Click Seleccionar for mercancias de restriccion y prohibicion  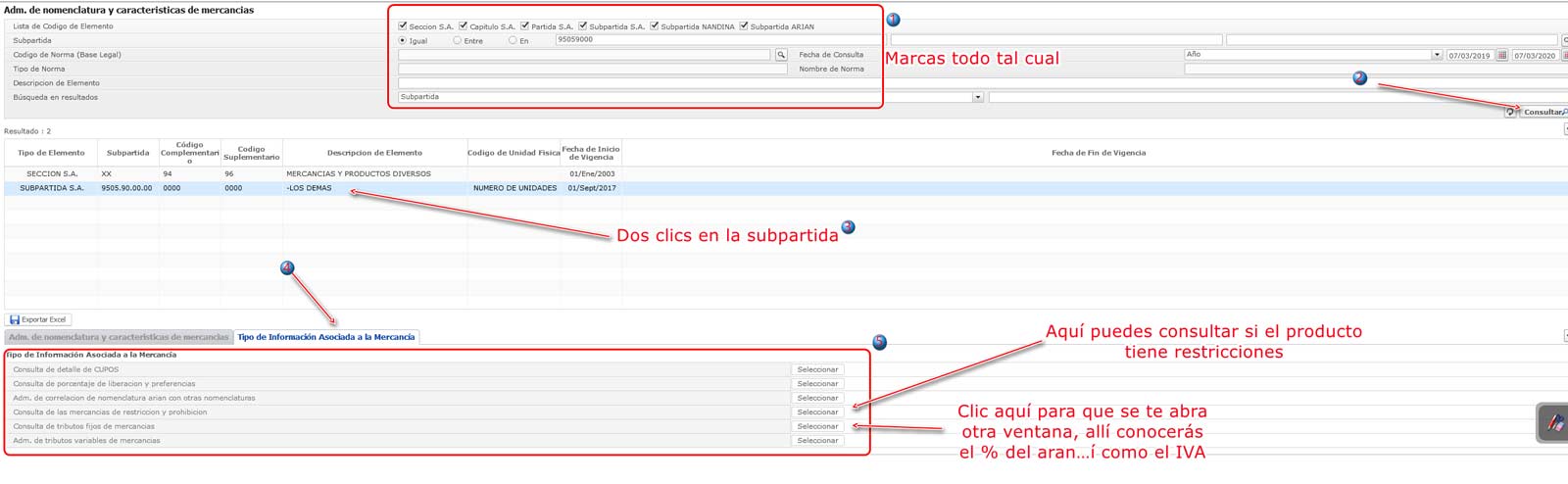pos(817,412)
